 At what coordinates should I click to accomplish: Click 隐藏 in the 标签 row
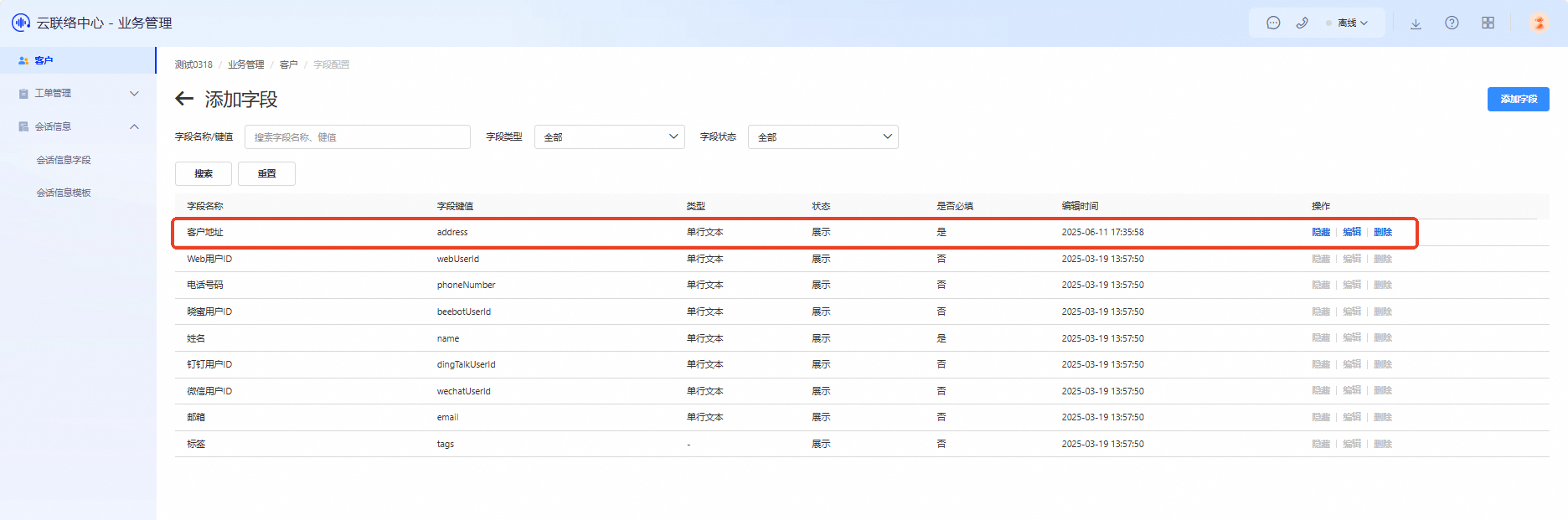coord(1321,444)
